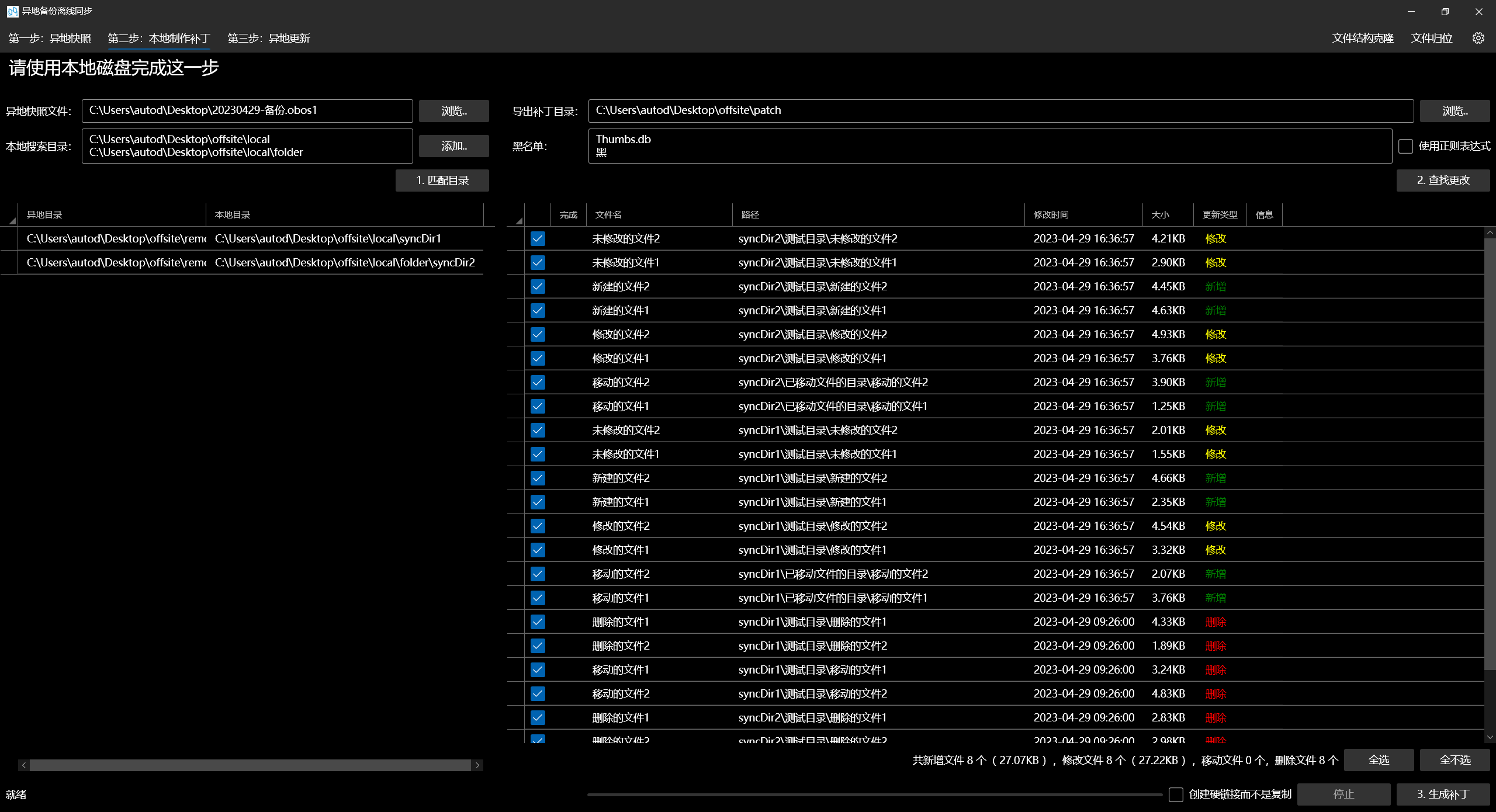
Task: Click the 停止 button
Action: [x=1344, y=794]
